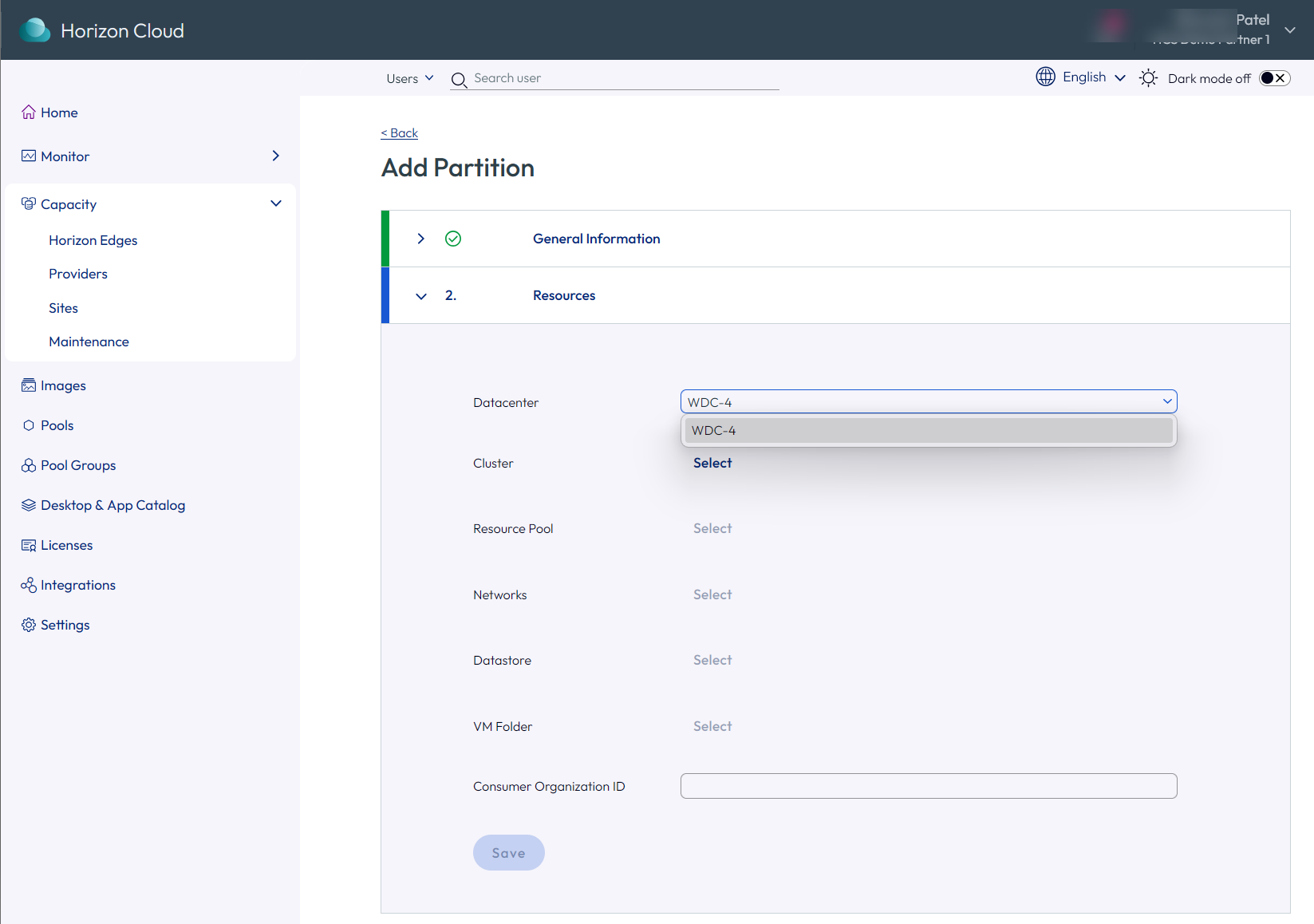The height and width of the screenshot is (924, 1314).
Task: Navigate to Home in sidebar
Action: pos(59,113)
